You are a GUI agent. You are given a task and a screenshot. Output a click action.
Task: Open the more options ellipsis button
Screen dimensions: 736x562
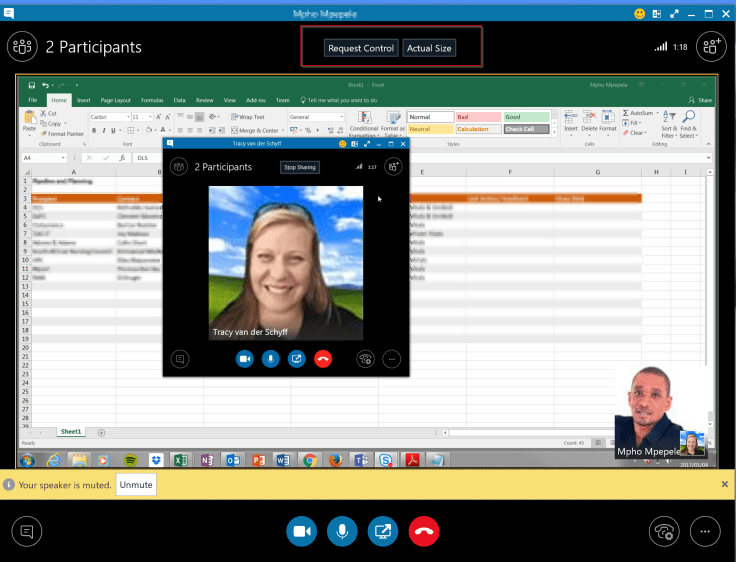click(x=705, y=531)
